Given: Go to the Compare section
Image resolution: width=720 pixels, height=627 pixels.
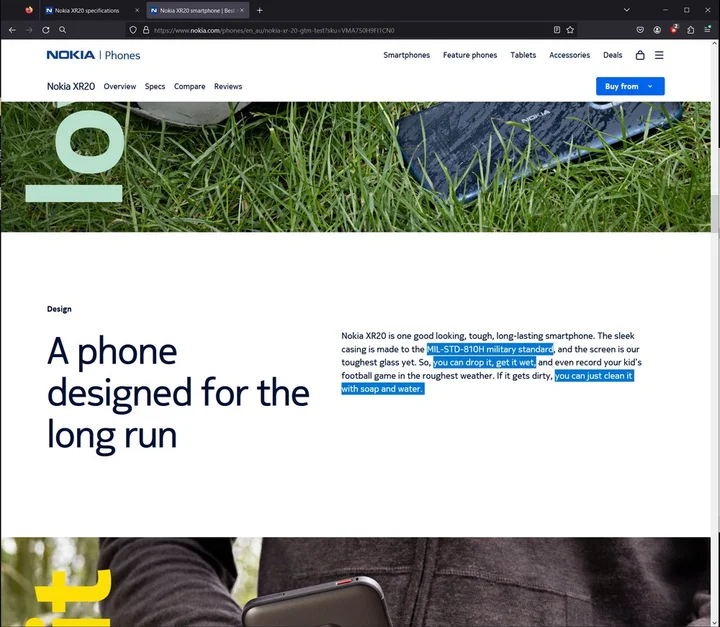Looking at the screenshot, I should (190, 86).
